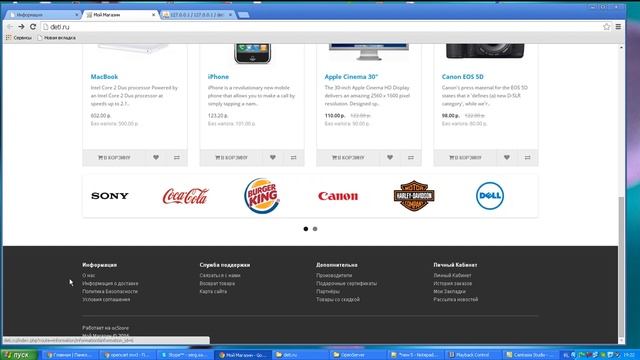Open the Canon EOS 5D title link
Screen dimensions: 640x360
(462, 77)
